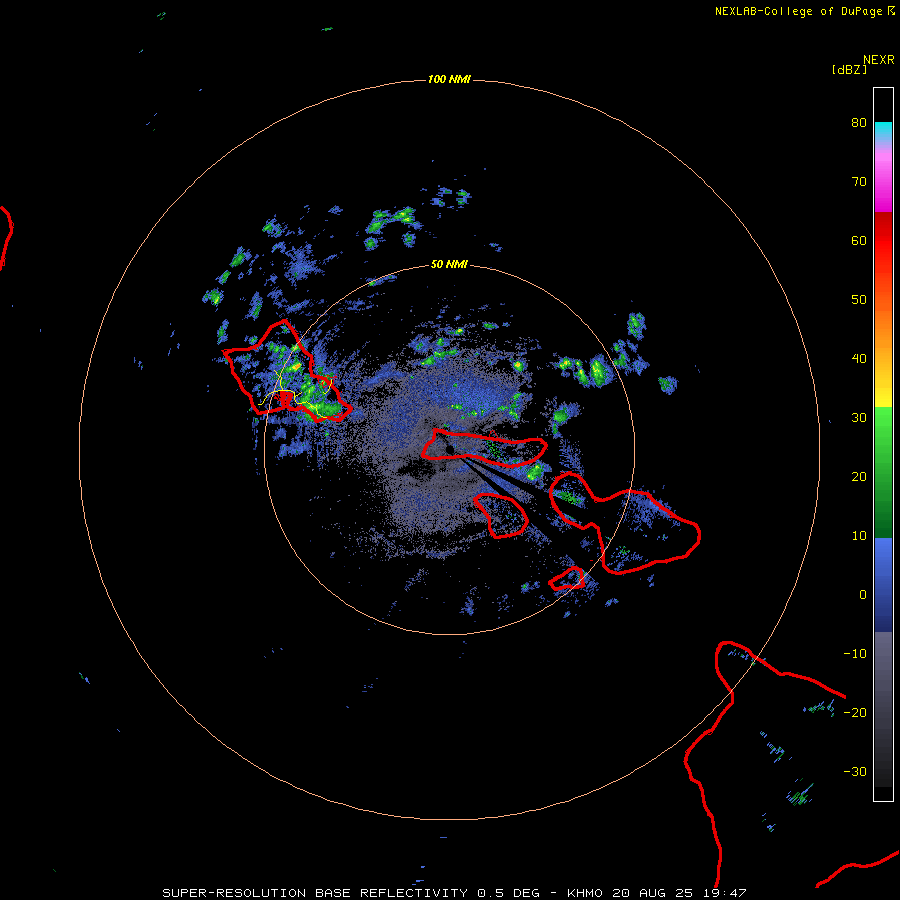Click the 50 value on the dBZ scale
The image size is (900, 900).
(859, 300)
